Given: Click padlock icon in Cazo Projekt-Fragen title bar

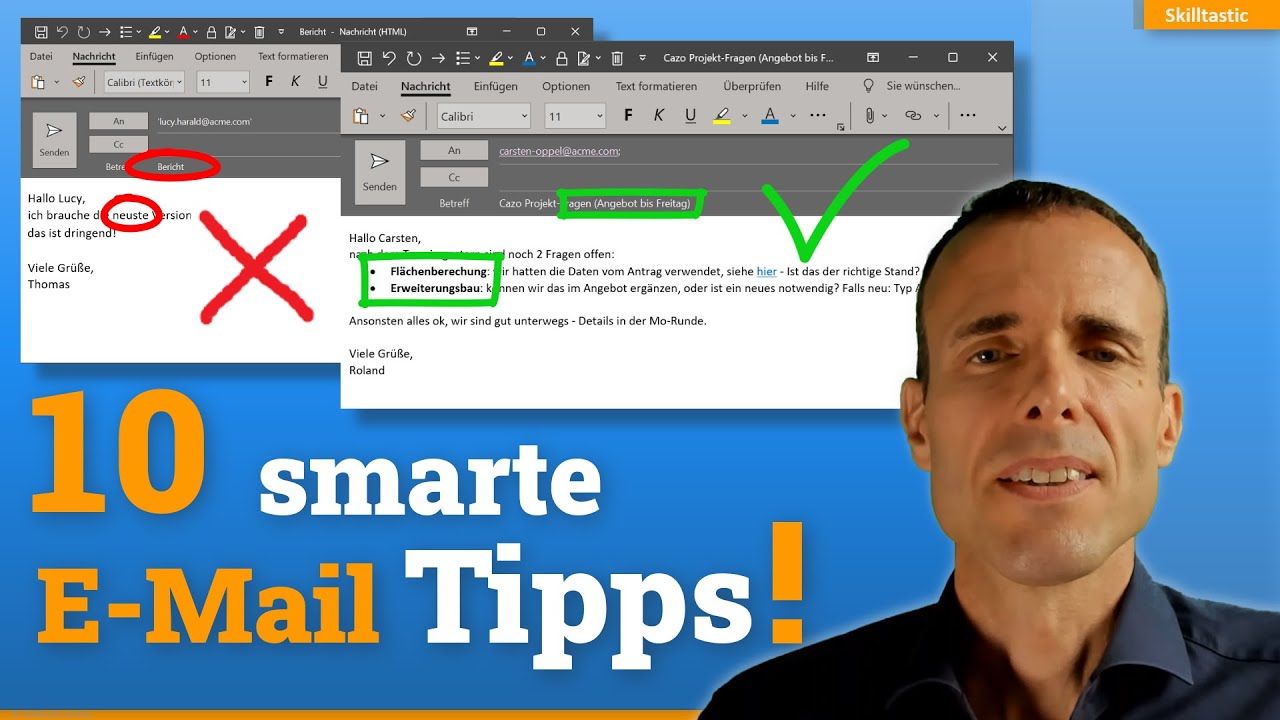Looking at the screenshot, I should pyautogui.click(x=562, y=58).
